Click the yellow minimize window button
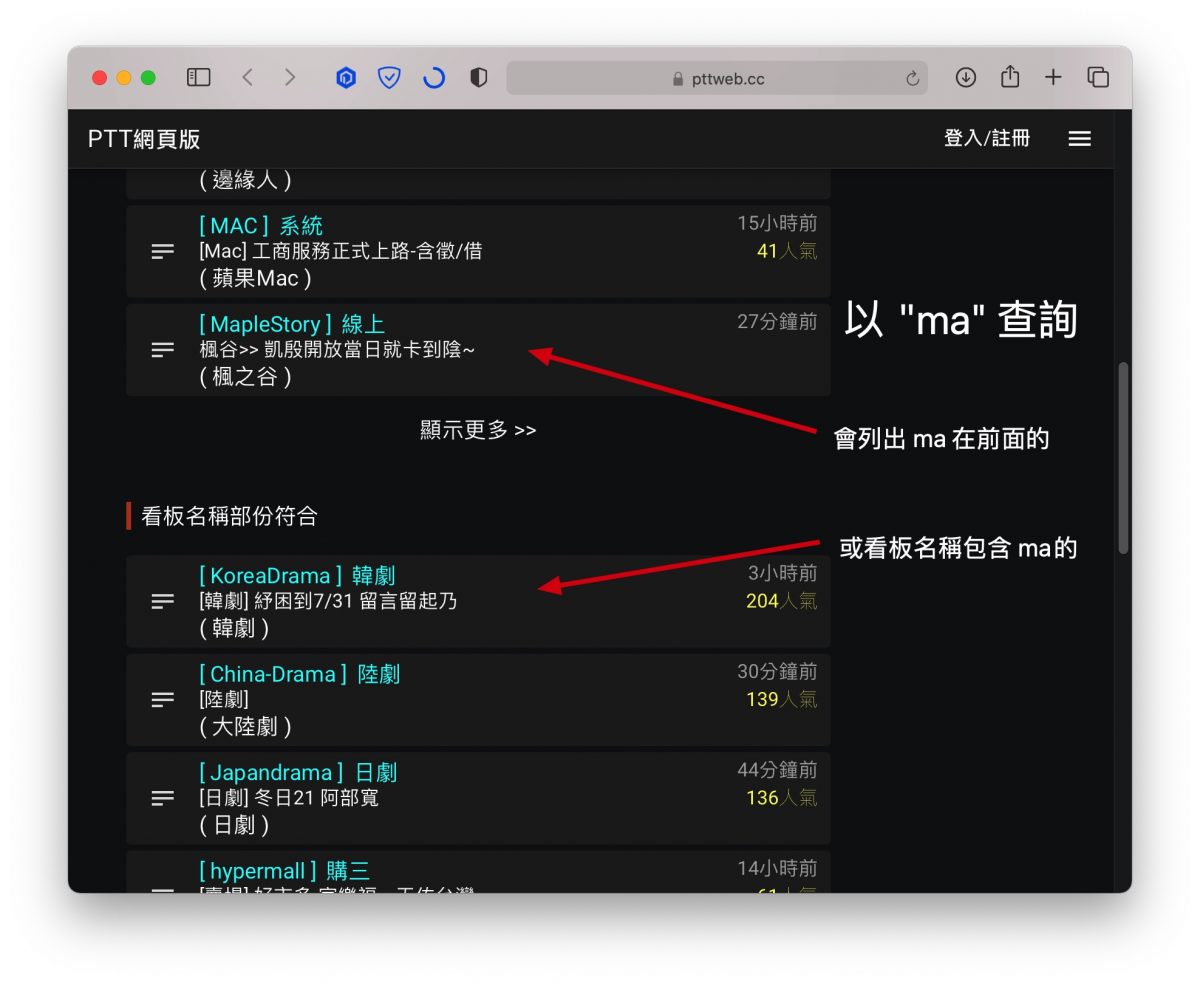 coord(124,78)
